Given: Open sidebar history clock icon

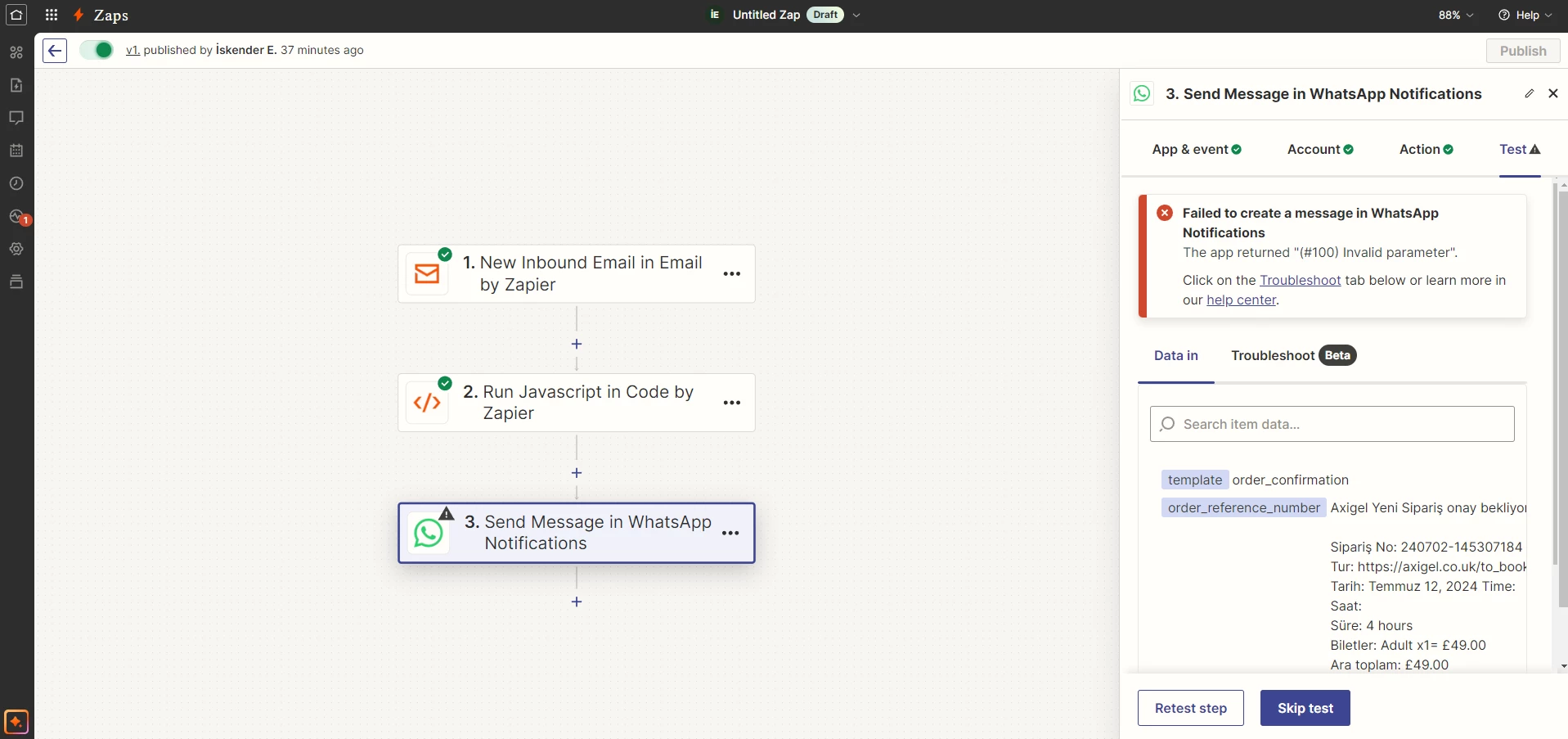Looking at the screenshot, I should pos(16,183).
